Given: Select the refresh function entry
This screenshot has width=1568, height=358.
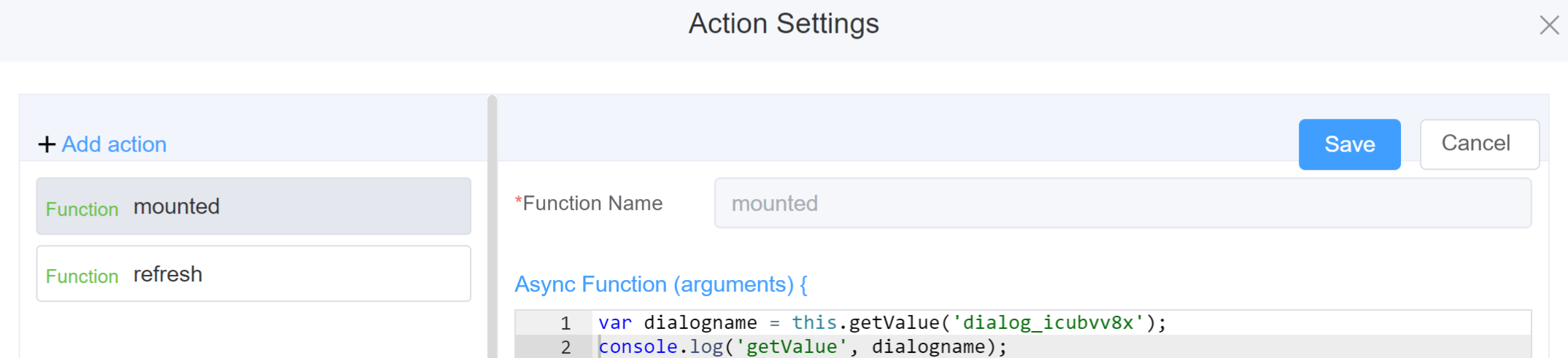Looking at the screenshot, I should point(253,274).
